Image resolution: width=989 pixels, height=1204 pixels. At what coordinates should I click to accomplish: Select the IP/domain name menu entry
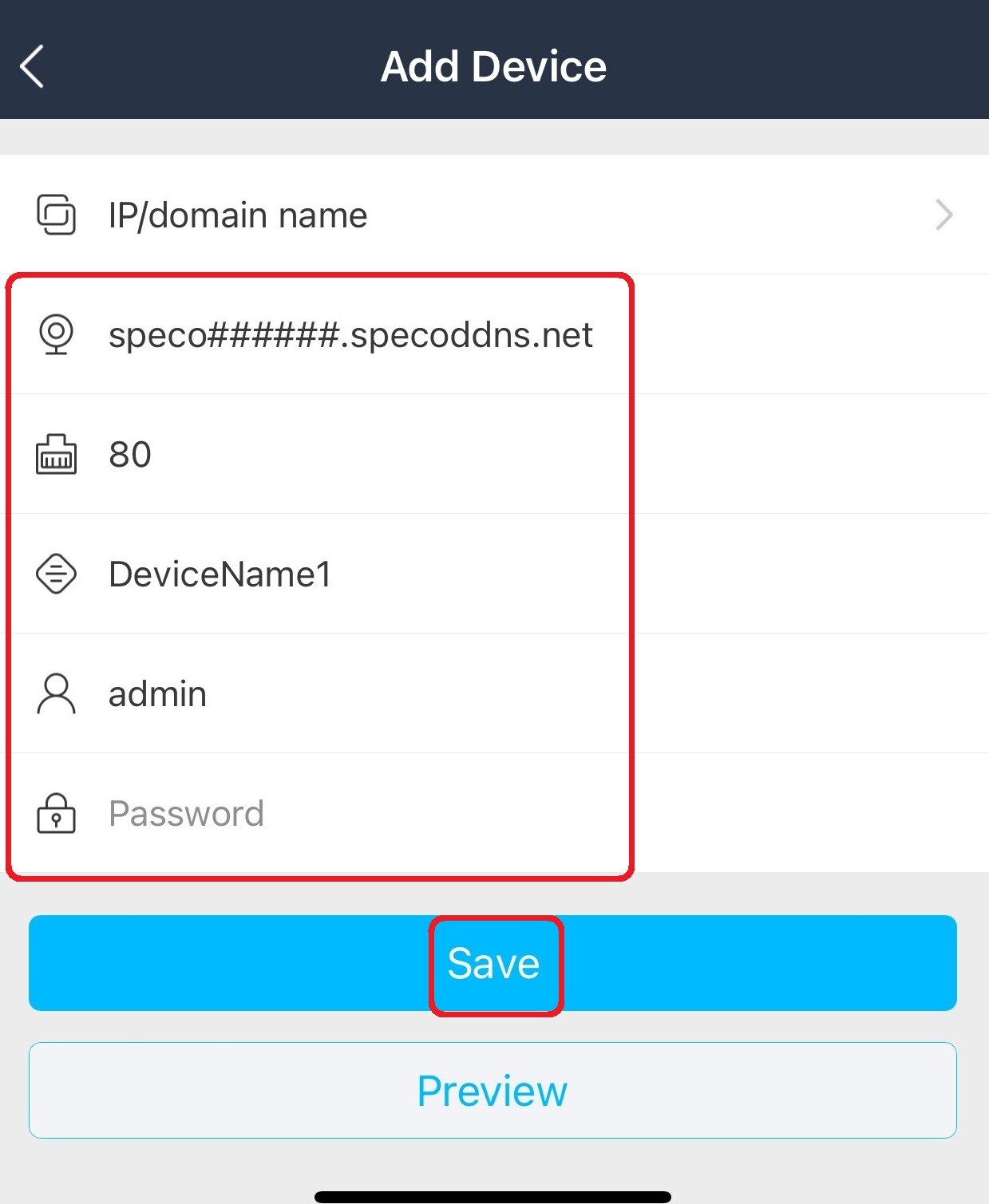[237, 214]
